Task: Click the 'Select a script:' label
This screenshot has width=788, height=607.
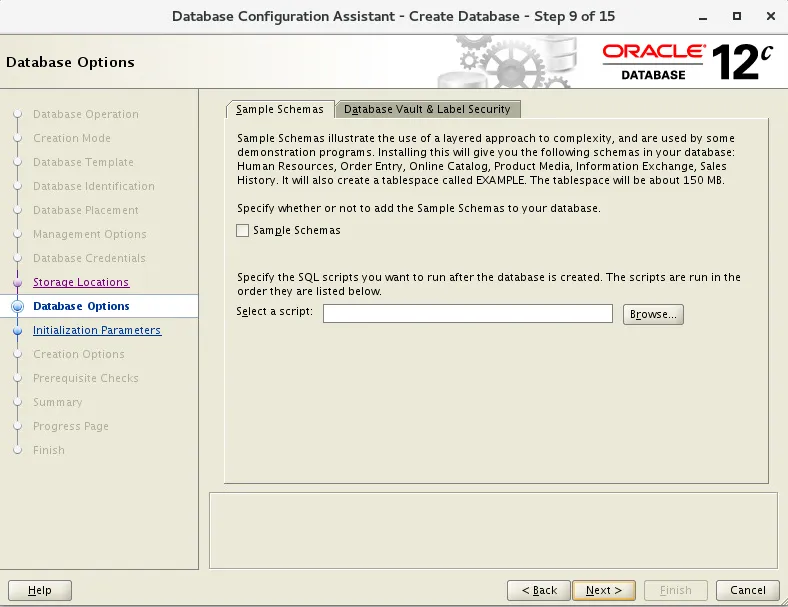Action: pyautogui.click(x=274, y=312)
